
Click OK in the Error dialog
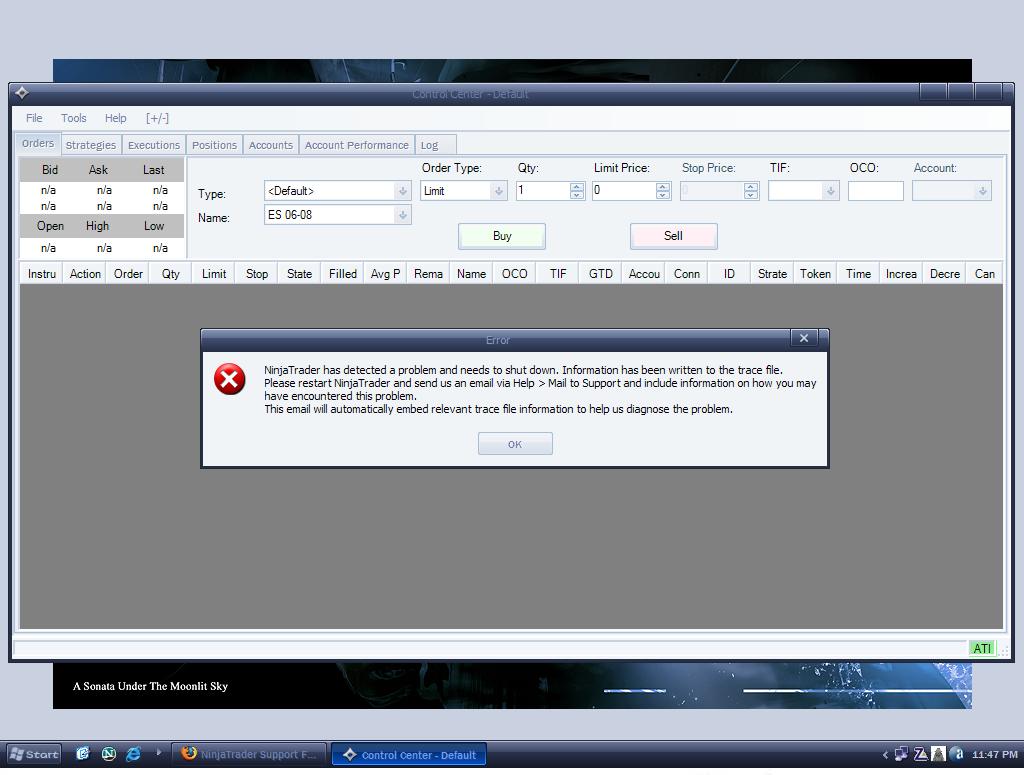tap(515, 444)
